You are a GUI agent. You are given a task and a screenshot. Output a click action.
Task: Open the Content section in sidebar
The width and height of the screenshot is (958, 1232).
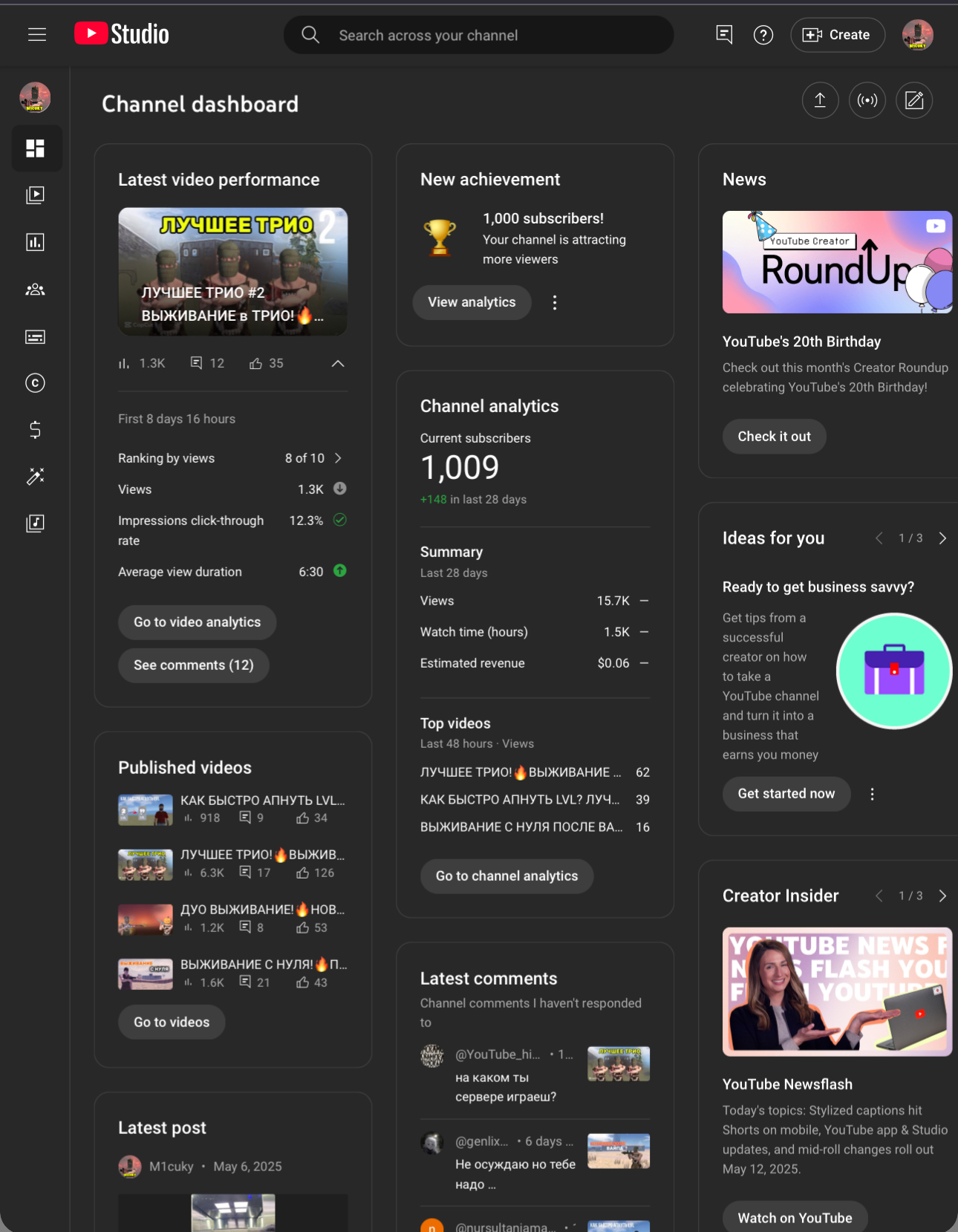[x=35, y=195]
